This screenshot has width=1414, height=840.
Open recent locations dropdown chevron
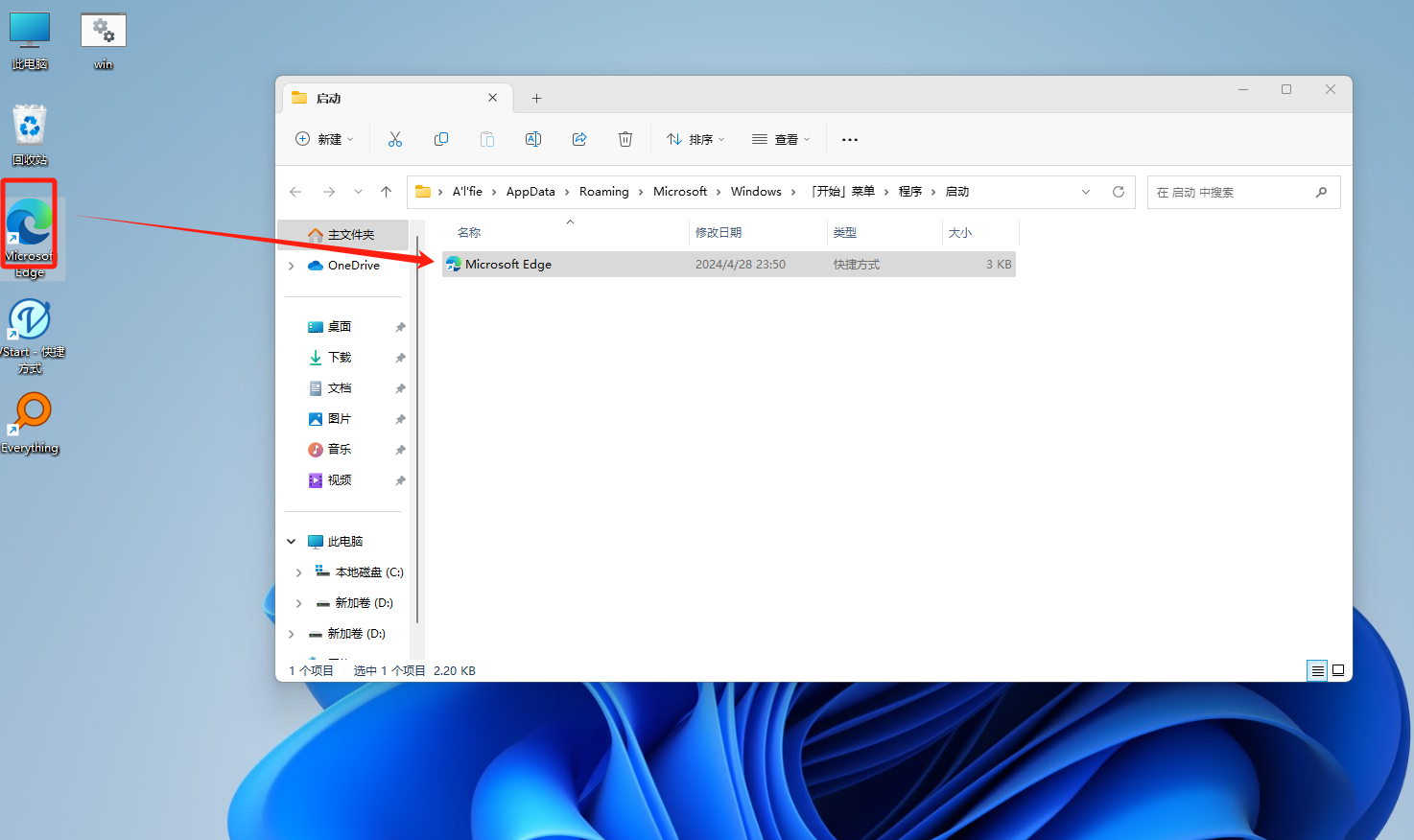click(x=358, y=192)
